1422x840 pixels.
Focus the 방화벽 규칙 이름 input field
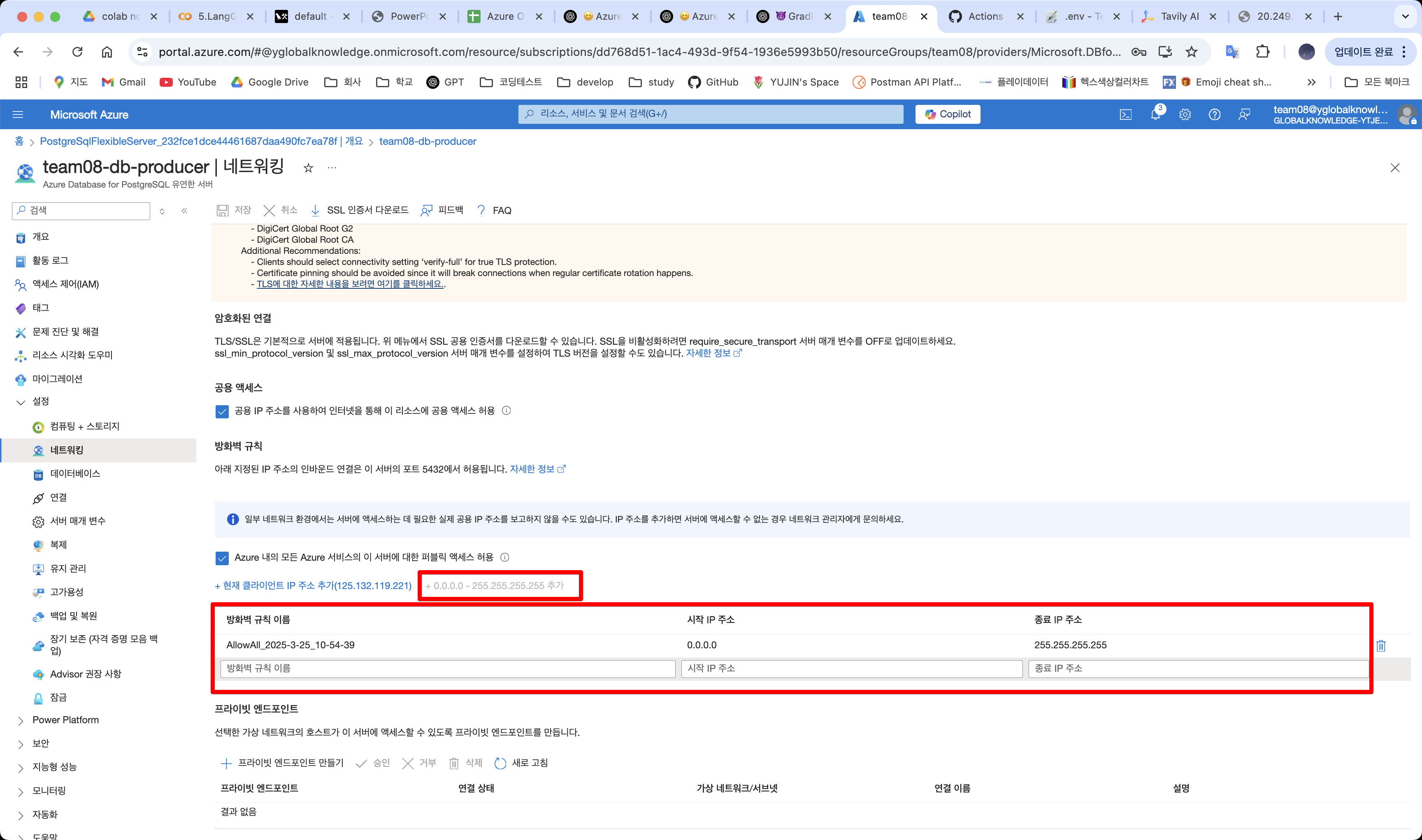click(448, 668)
